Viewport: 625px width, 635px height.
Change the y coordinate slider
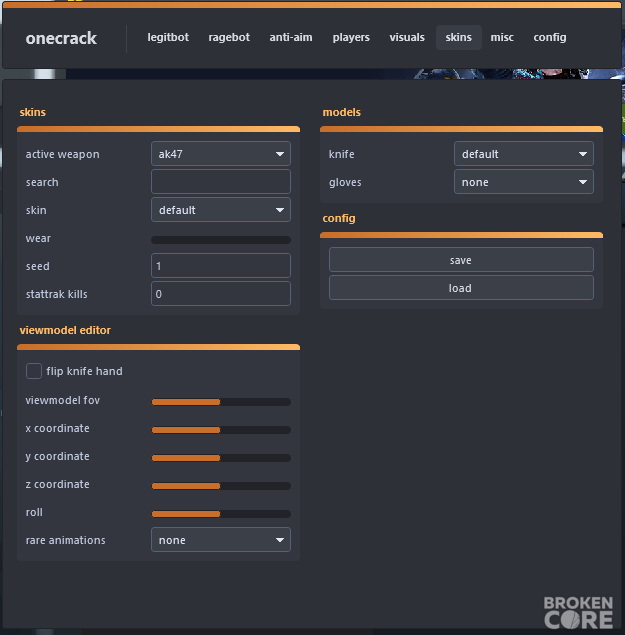[221, 458]
